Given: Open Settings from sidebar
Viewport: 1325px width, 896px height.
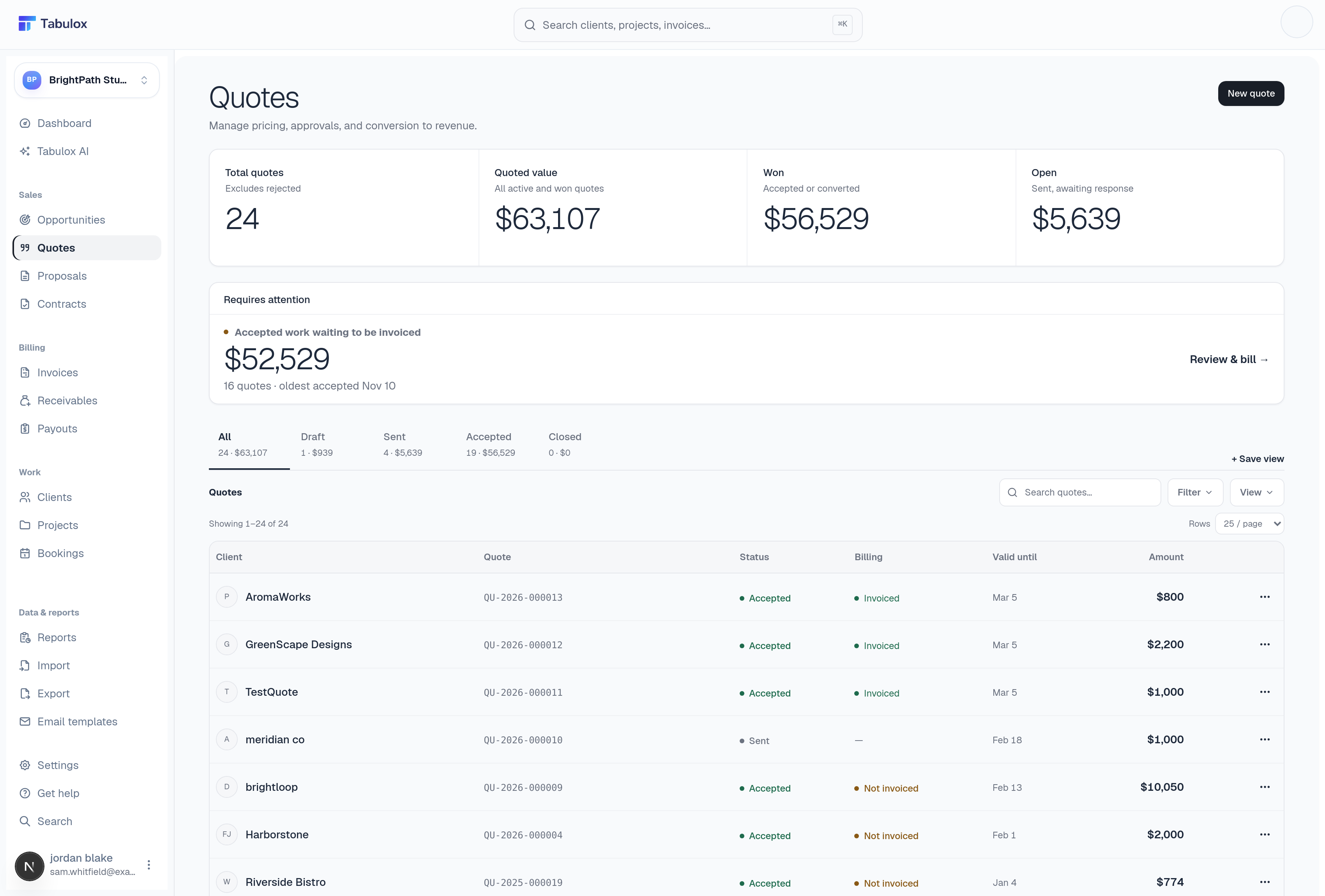Looking at the screenshot, I should pyautogui.click(x=87, y=765).
